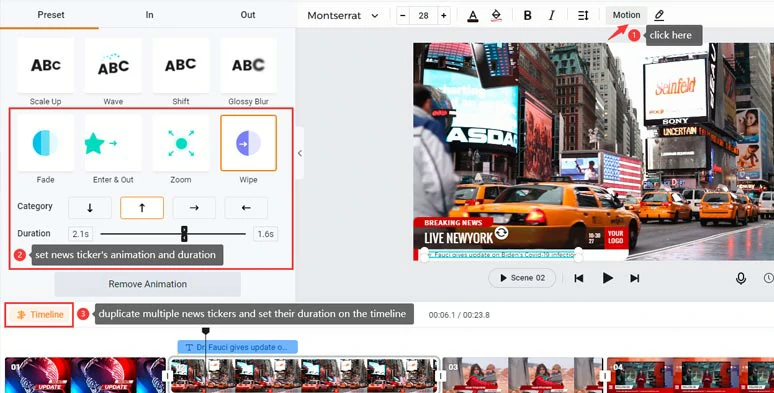Screen dimensions: 774x393
Task: Open the Montserrat font dropdown
Action: [343, 16]
